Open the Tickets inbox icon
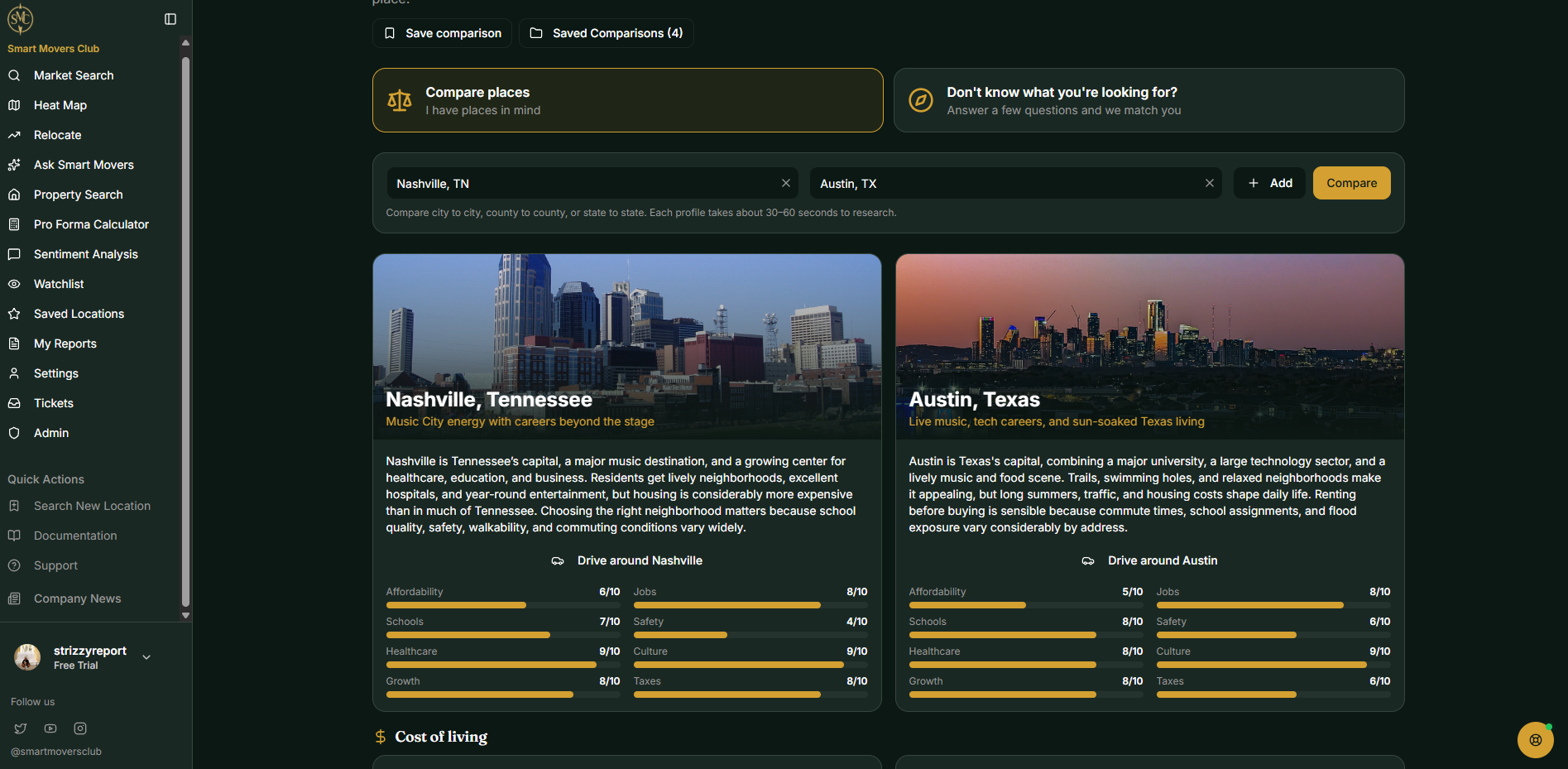This screenshot has width=1568, height=769. click(x=14, y=403)
